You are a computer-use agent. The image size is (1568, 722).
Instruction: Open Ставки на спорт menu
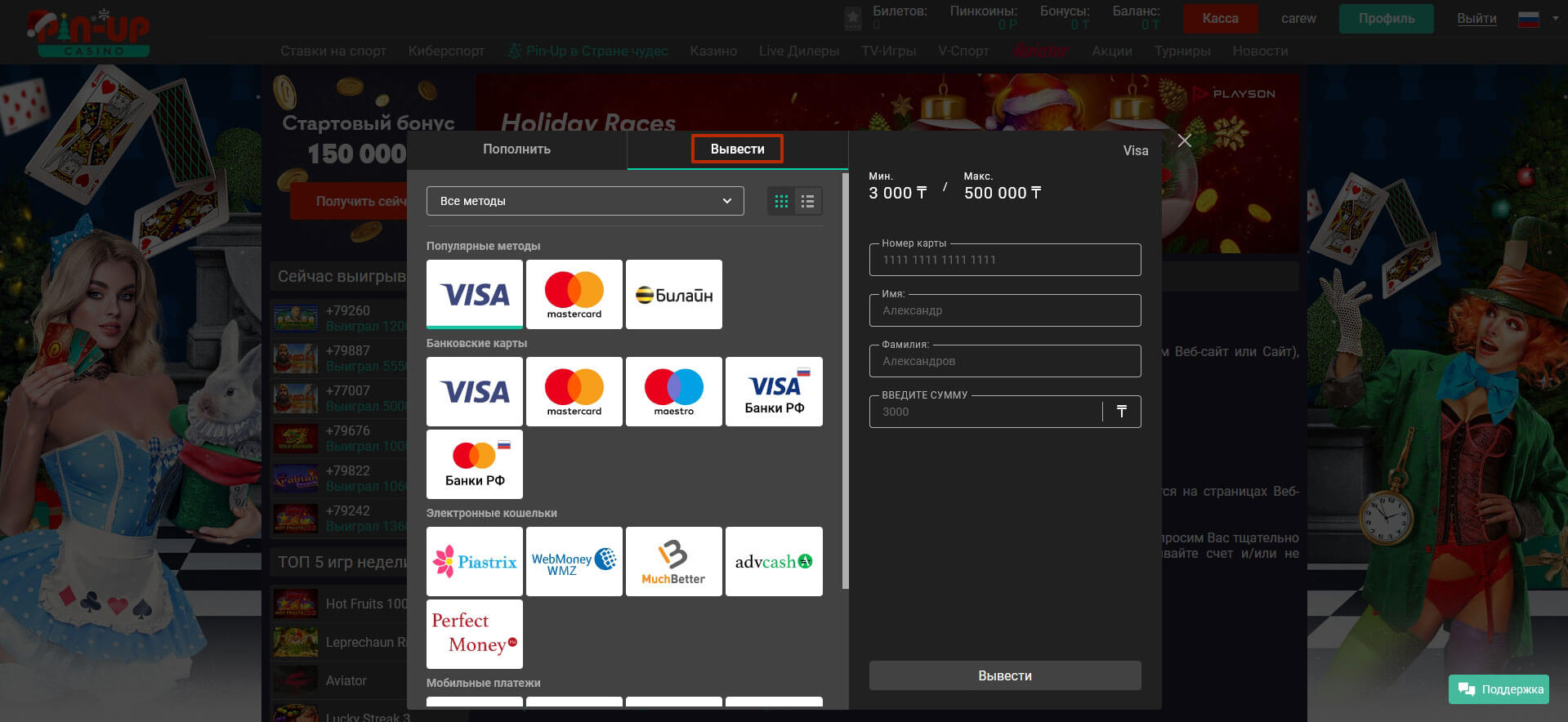[333, 51]
